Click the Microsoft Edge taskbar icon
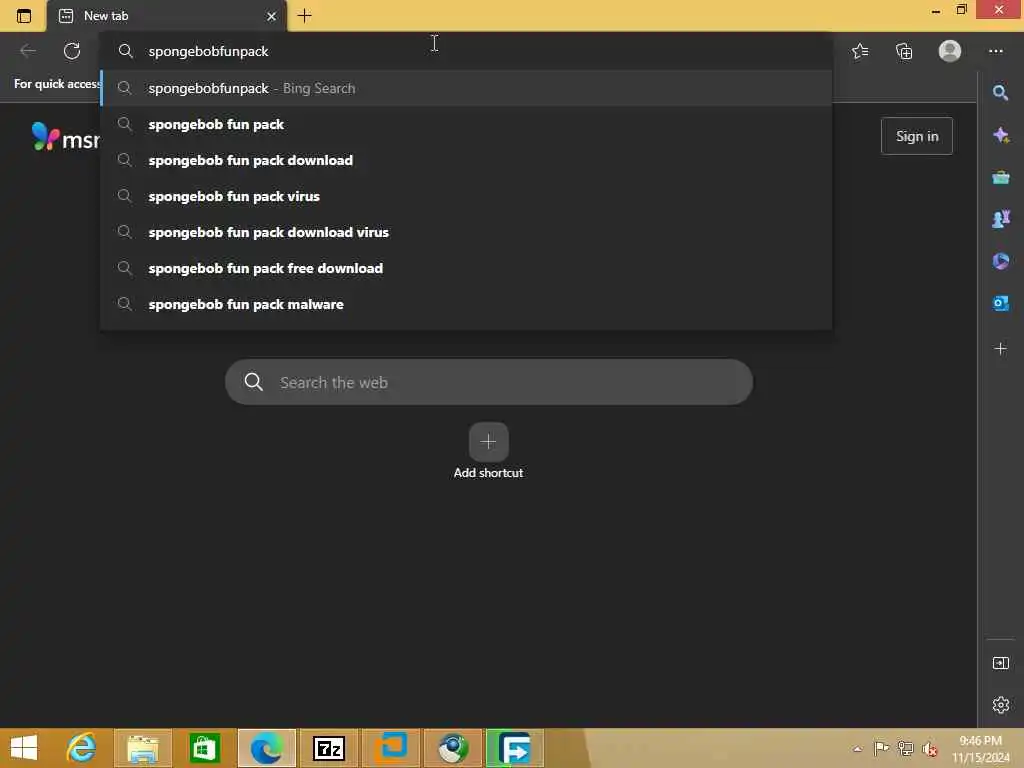The image size is (1024, 768). pos(266,748)
